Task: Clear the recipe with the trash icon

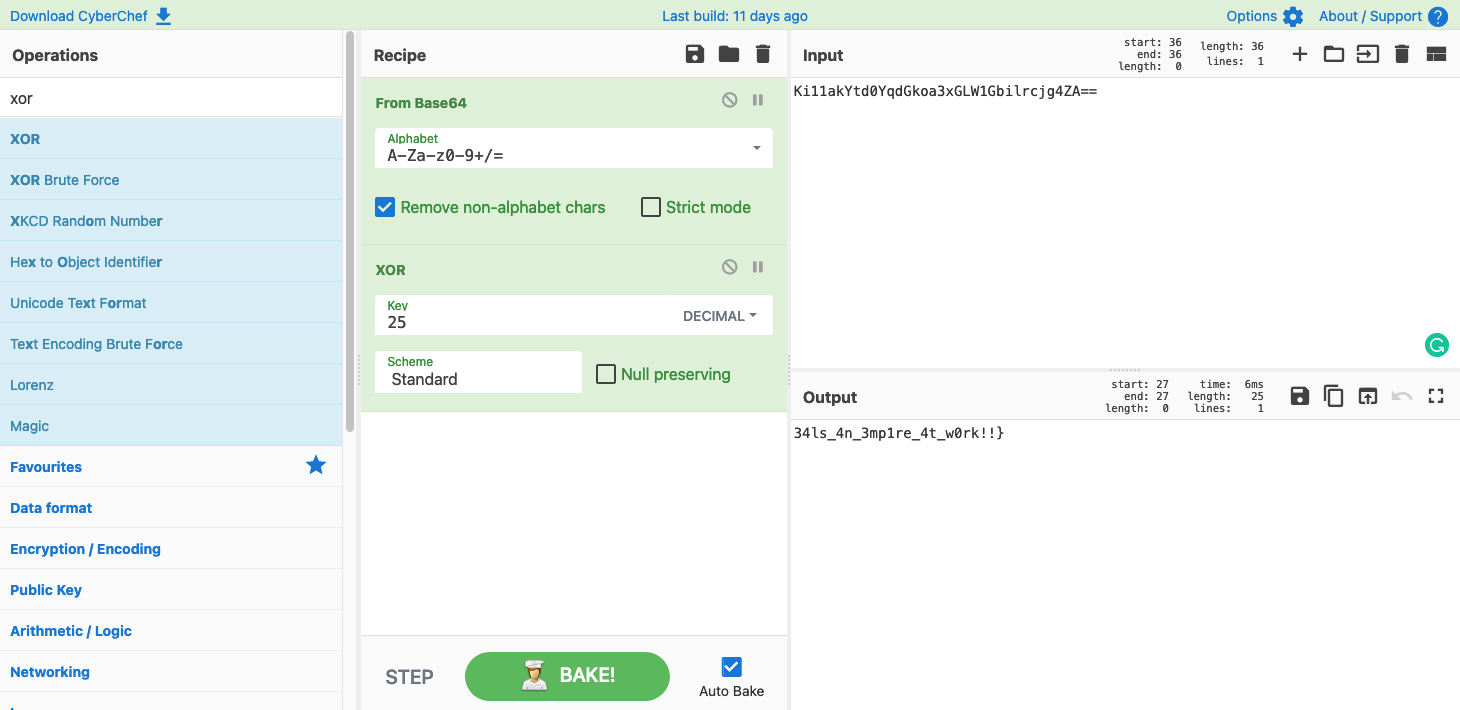Action: click(763, 54)
